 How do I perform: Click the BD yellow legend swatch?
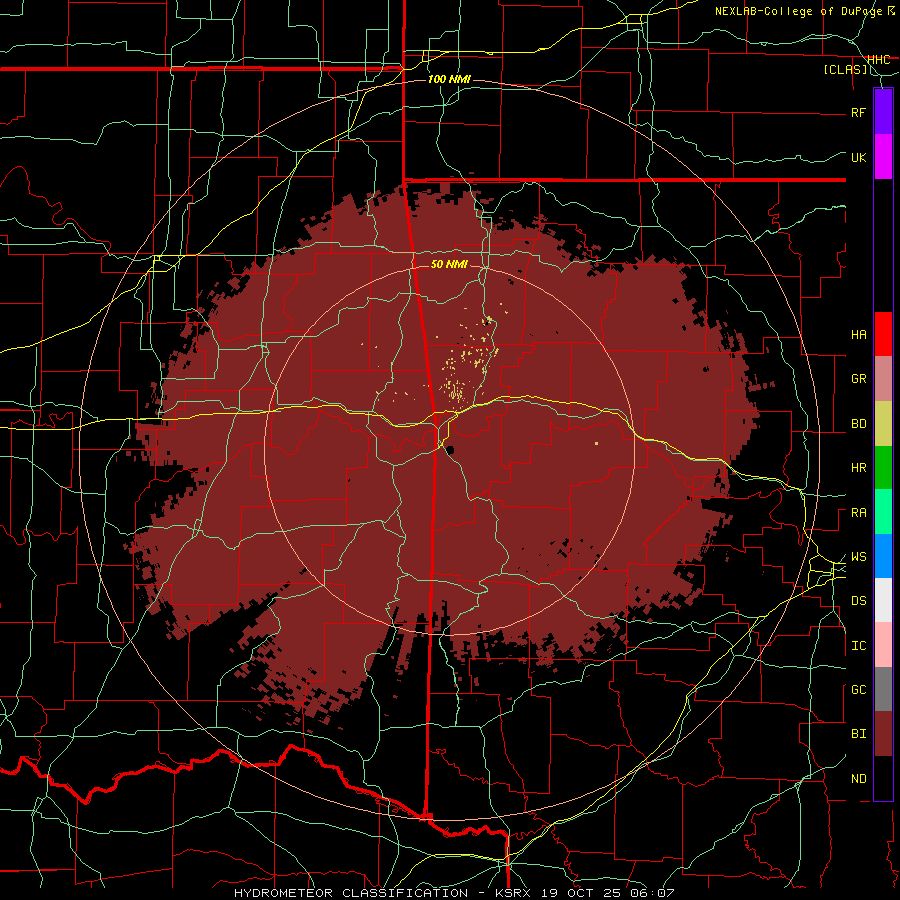(883, 423)
